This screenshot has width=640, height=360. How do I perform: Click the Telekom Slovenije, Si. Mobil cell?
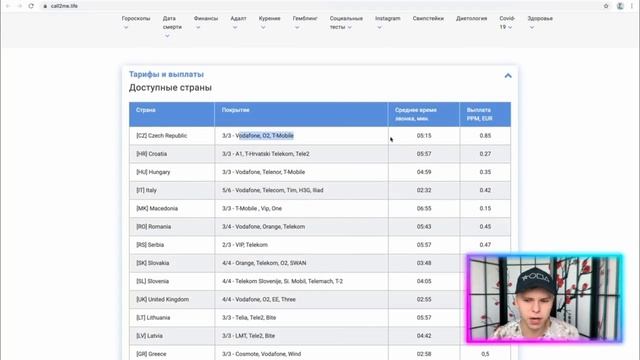point(301,281)
